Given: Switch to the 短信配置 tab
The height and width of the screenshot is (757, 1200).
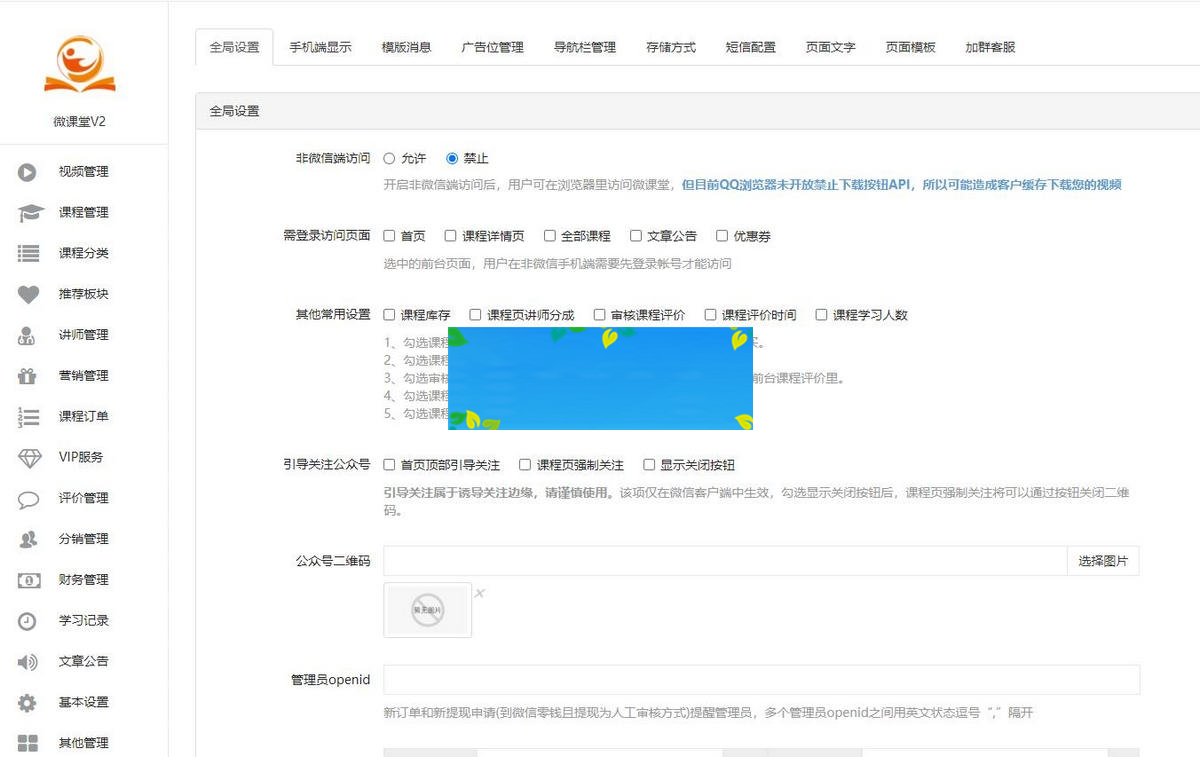Looking at the screenshot, I should point(751,46).
